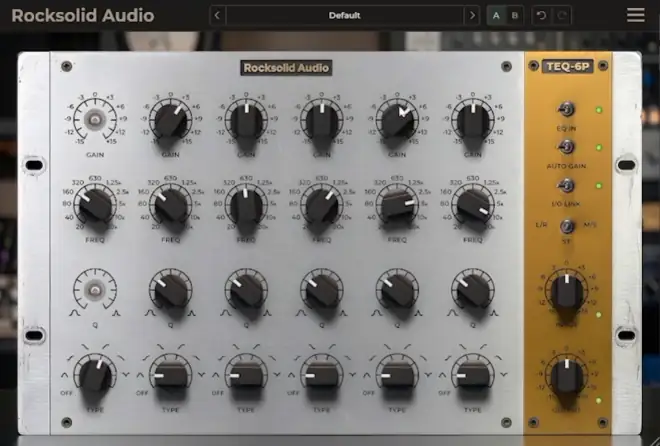660x446 pixels.
Task: Flip the EQ IN toggle switch
Action: [566, 110]
